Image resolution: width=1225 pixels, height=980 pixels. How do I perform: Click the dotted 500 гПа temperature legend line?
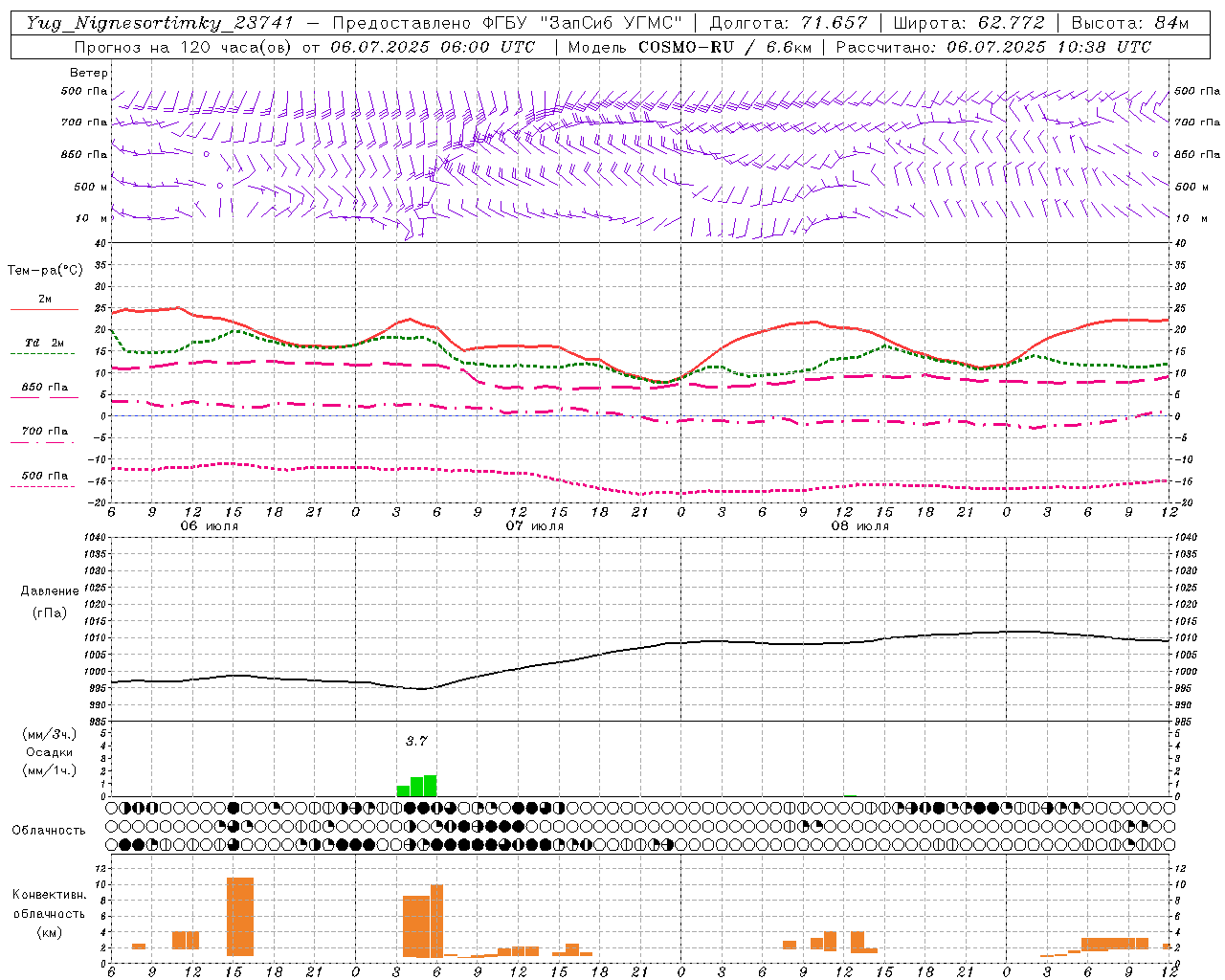coord(42,486)
